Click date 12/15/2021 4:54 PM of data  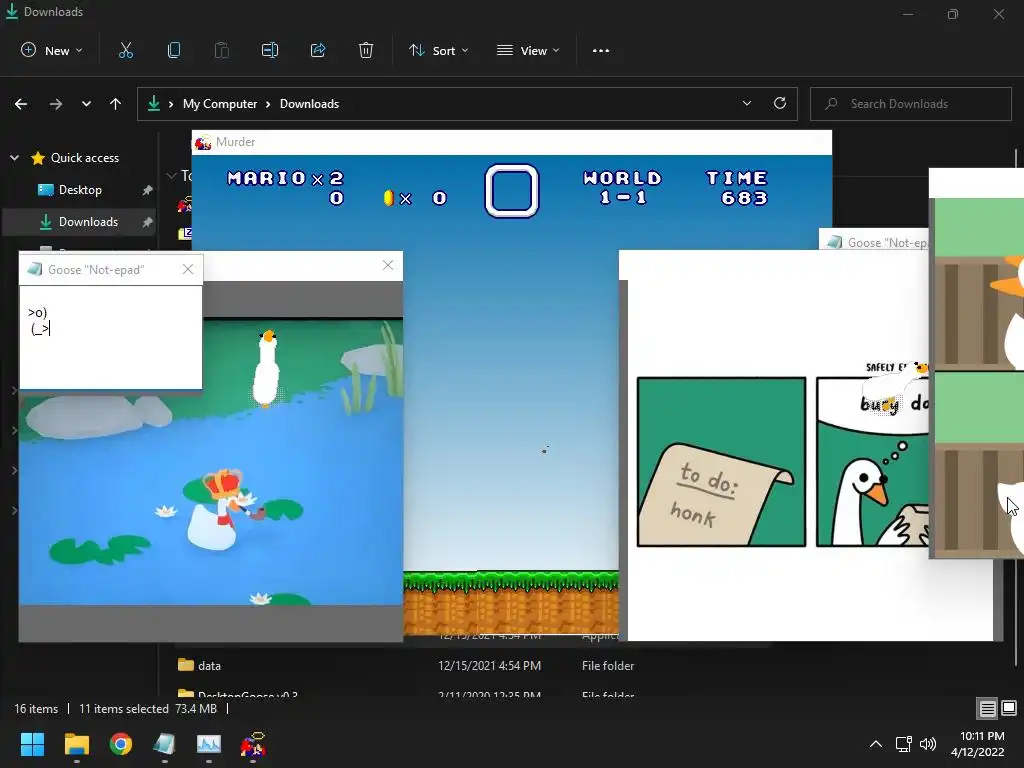[490, 665]
